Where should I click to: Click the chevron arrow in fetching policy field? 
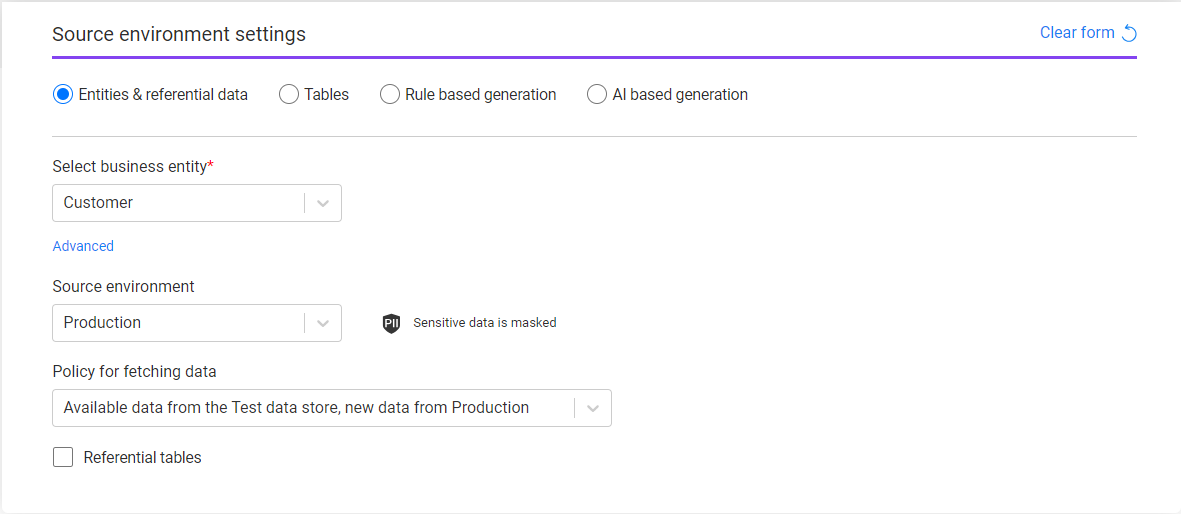(x=593, y=408)
